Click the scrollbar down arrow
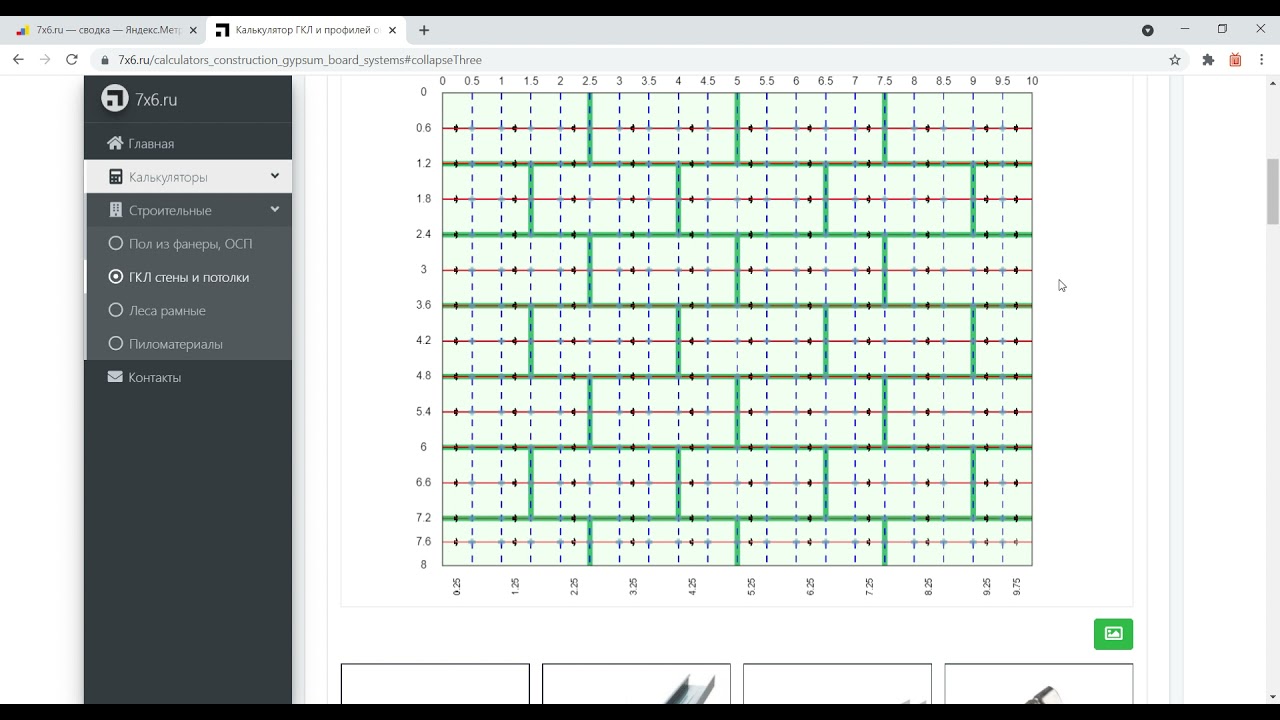Image resolution: width=1280 pixels, height=720 pixels. [1272, 696]
